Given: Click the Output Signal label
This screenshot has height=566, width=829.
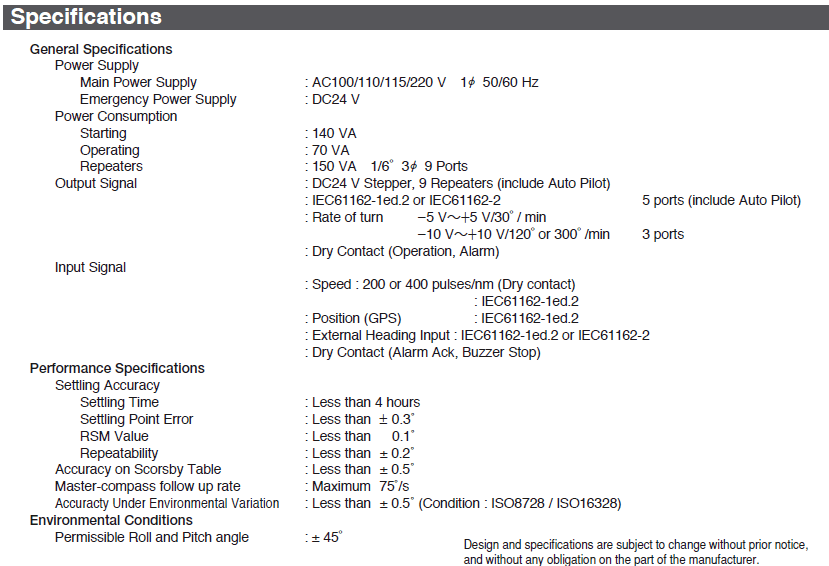Looking at the screenshot, I should (x=96, y=183).
